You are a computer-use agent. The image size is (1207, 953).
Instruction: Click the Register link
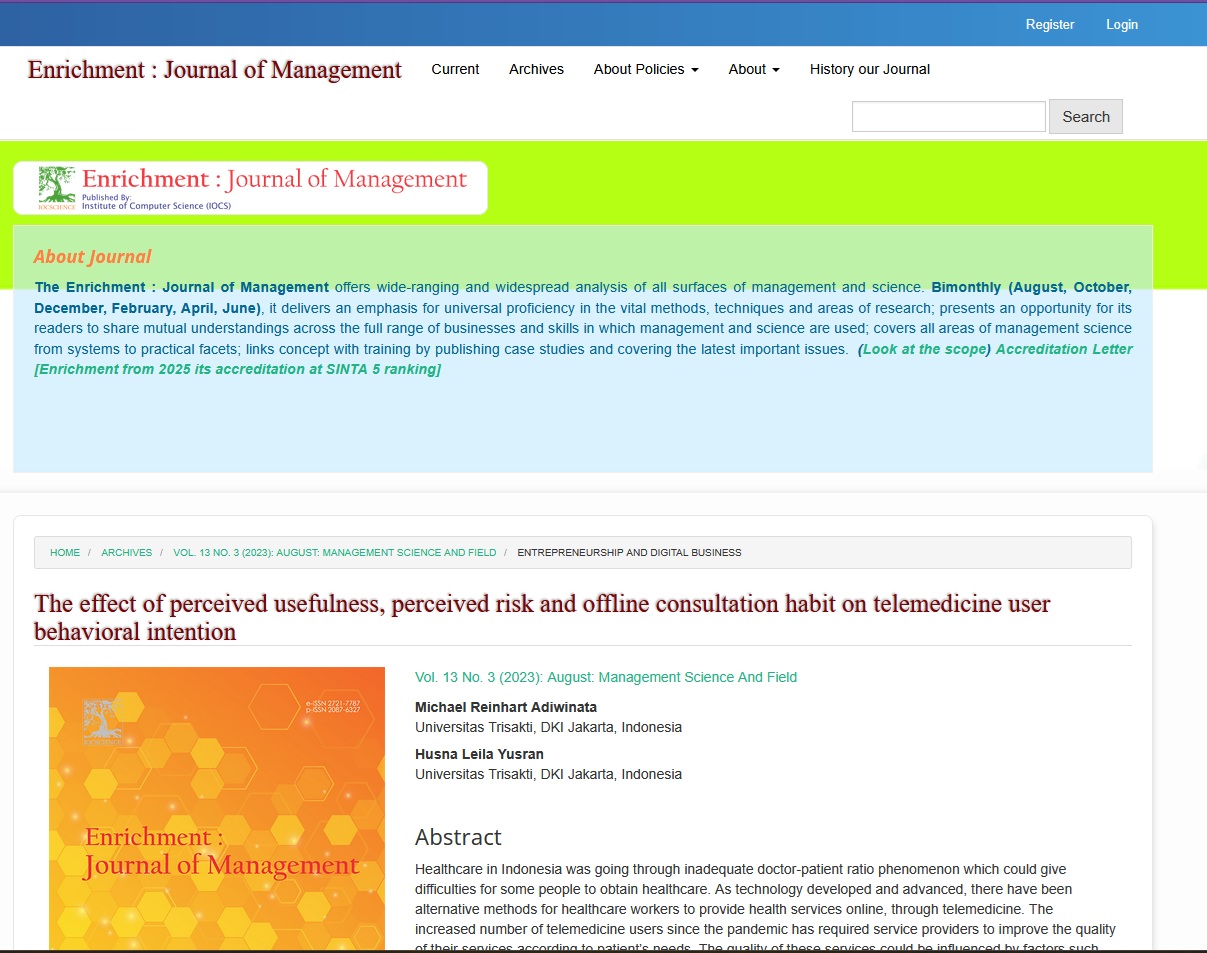1049,24
